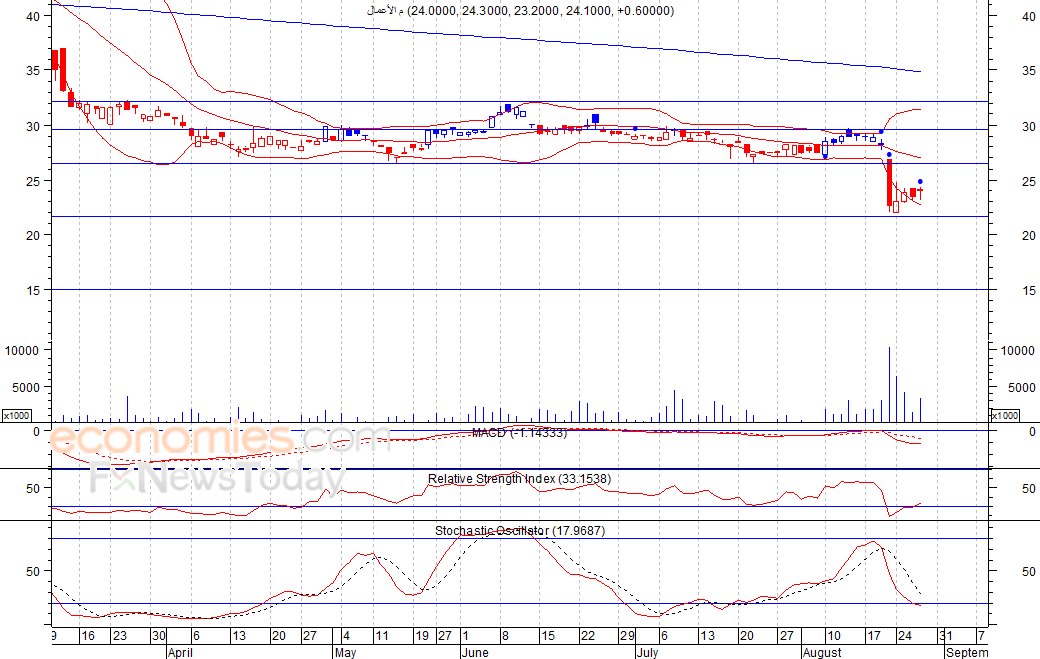Viewport: 1040px width, 659px height.
Task: Click the date label 17 on the axis
Action: pos(875,636)
